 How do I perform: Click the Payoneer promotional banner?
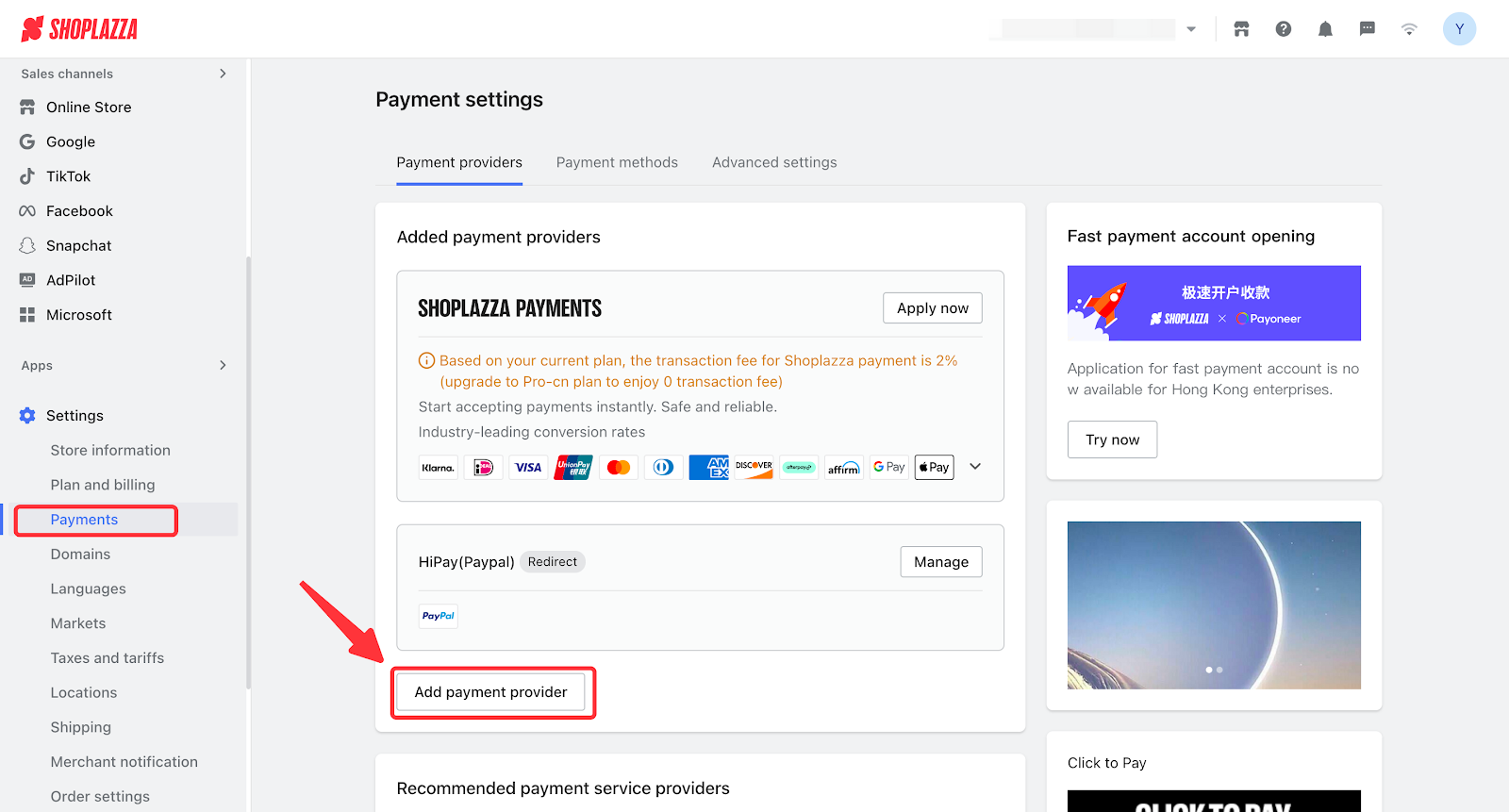1214,304
